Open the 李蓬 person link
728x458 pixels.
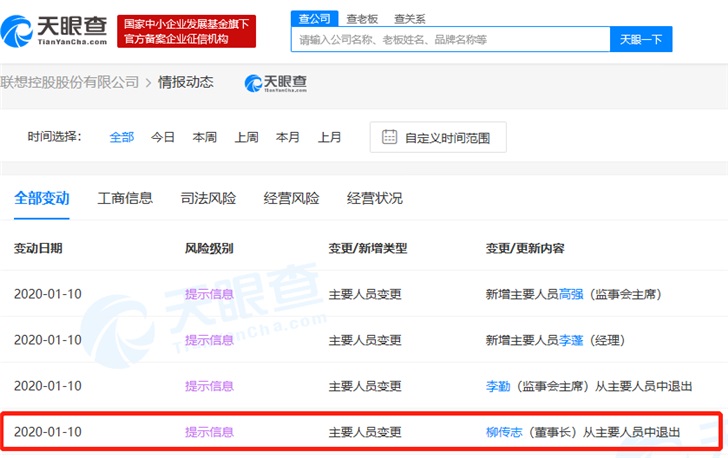[x=571, y=340]
